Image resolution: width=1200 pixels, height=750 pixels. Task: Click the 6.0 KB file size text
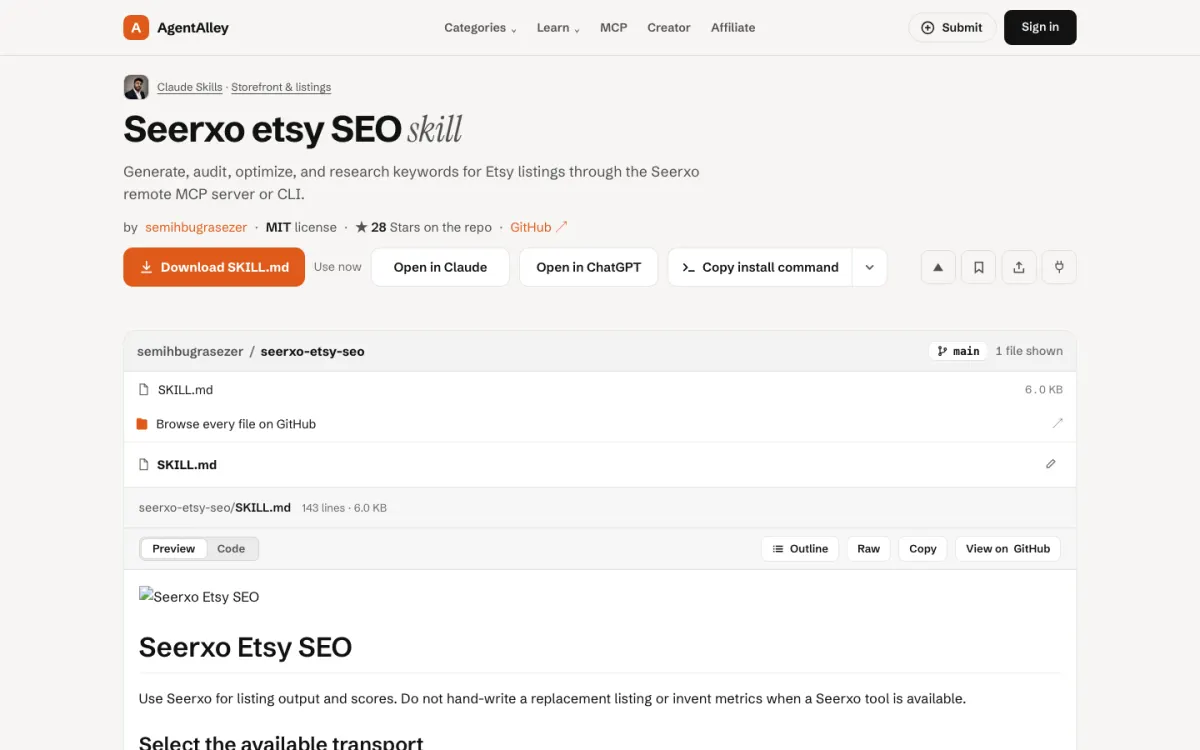(x=1044, y=390)
